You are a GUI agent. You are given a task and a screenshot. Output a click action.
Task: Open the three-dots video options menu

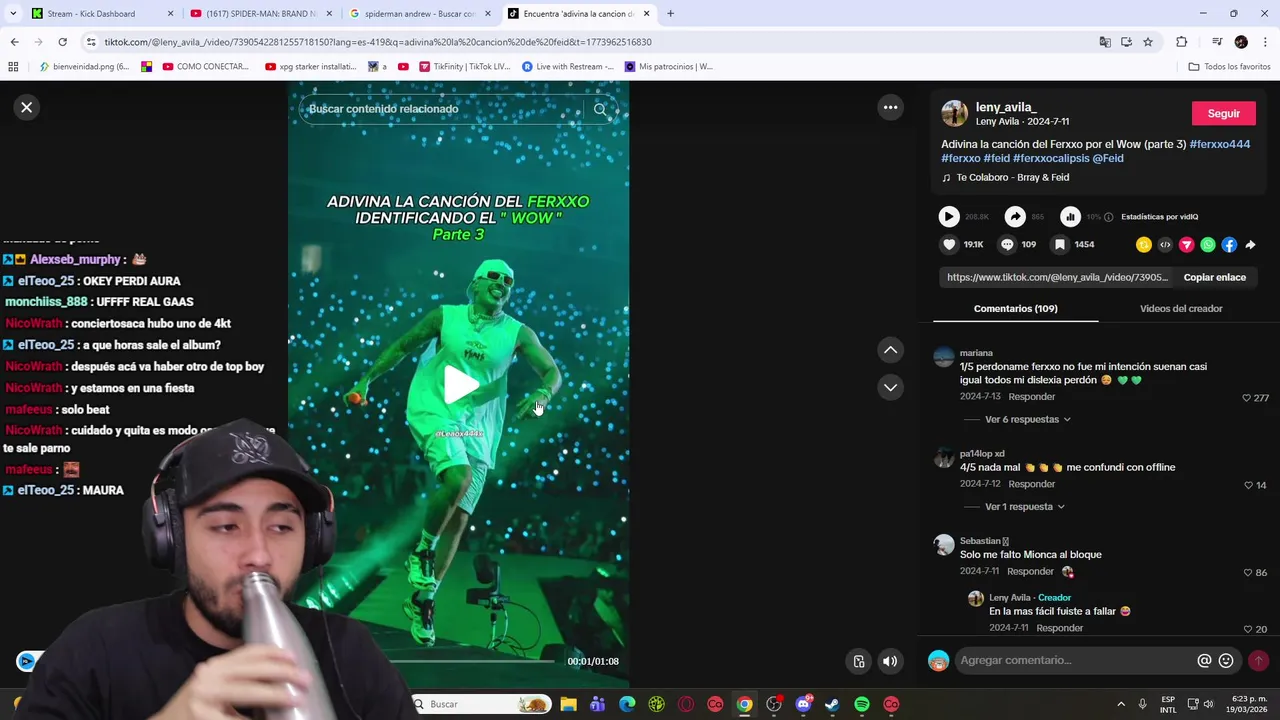[890, 107]
